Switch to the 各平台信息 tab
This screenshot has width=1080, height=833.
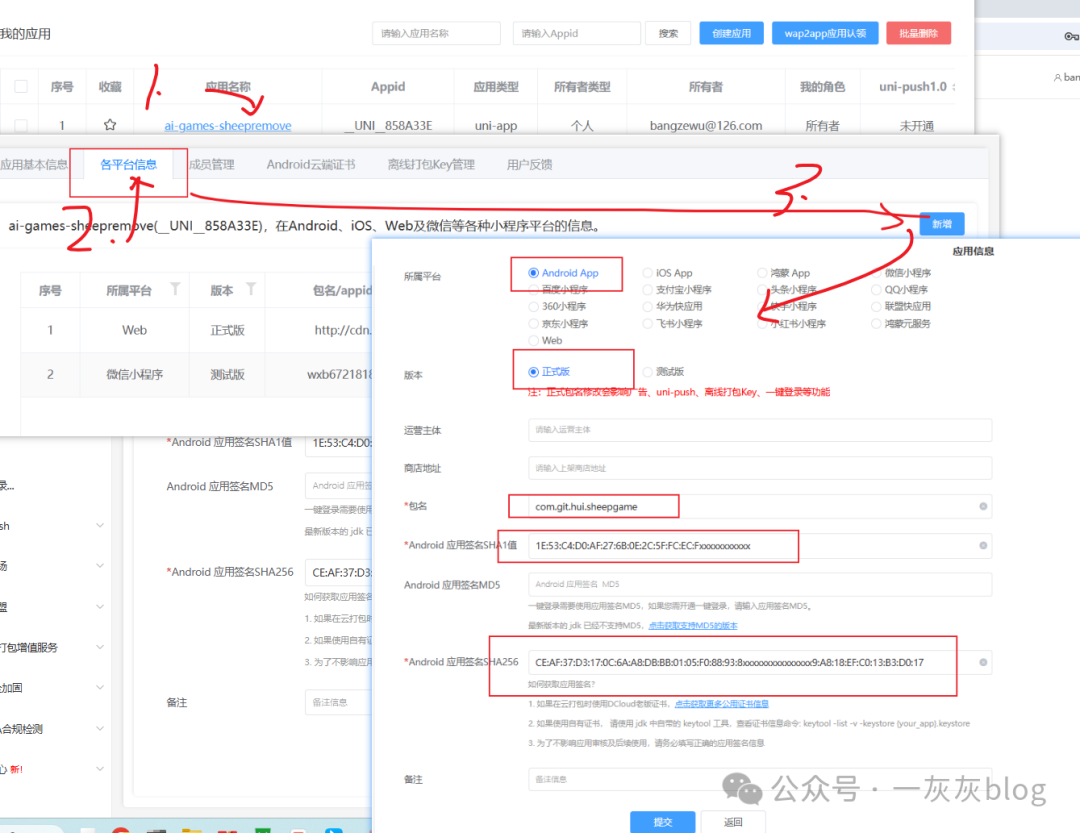[x=128, y=165]
